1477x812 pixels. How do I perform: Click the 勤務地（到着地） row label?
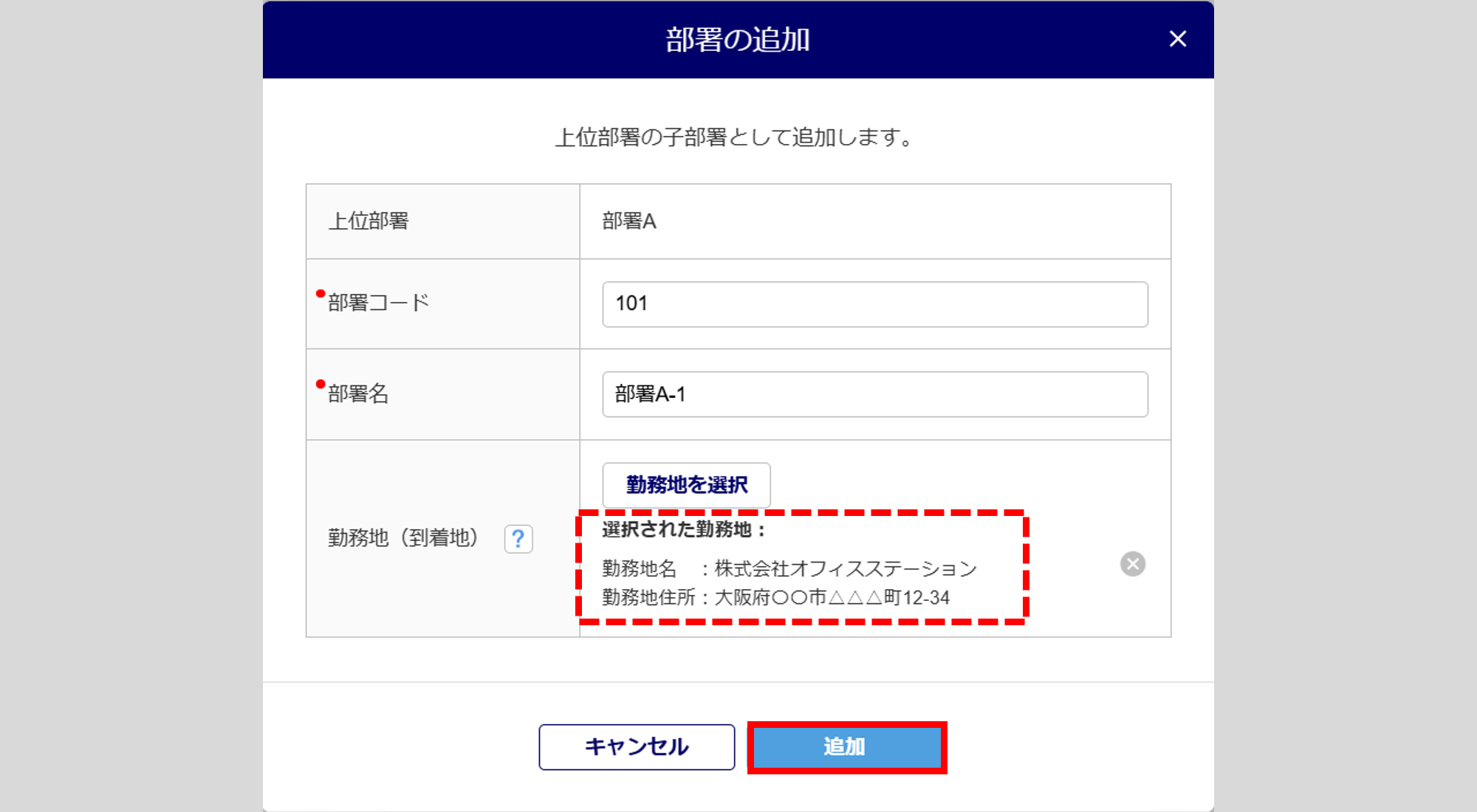coord(403,538)
